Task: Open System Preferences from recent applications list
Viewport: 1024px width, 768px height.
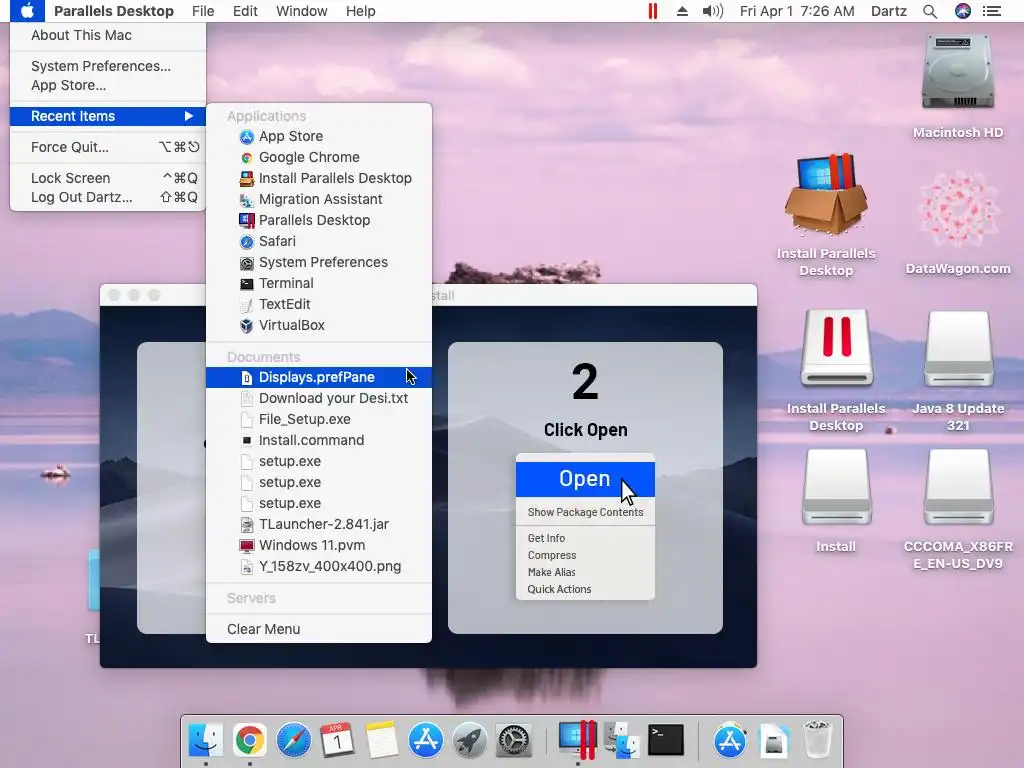Action: coord(319,262)
